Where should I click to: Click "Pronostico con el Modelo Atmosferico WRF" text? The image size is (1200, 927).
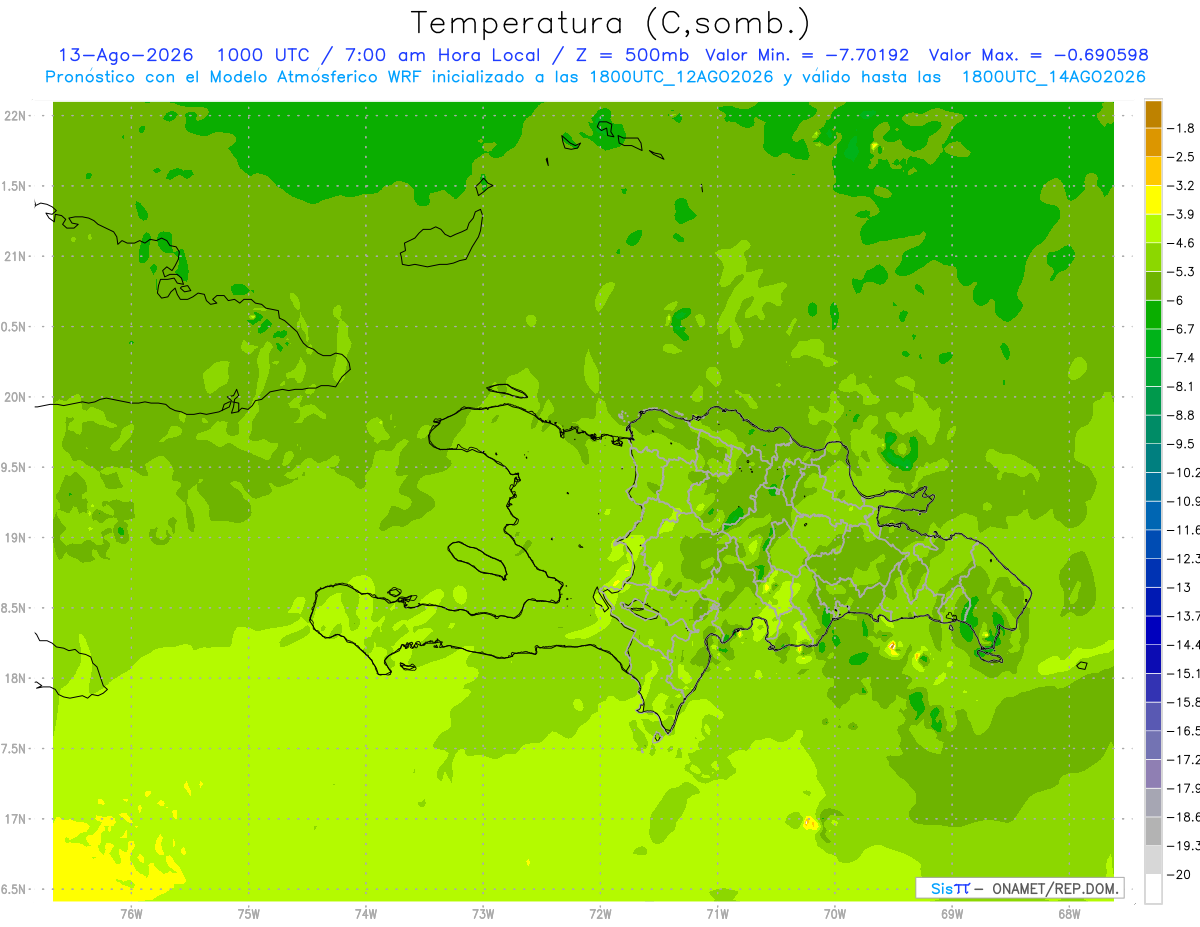[x=236, y=77]
